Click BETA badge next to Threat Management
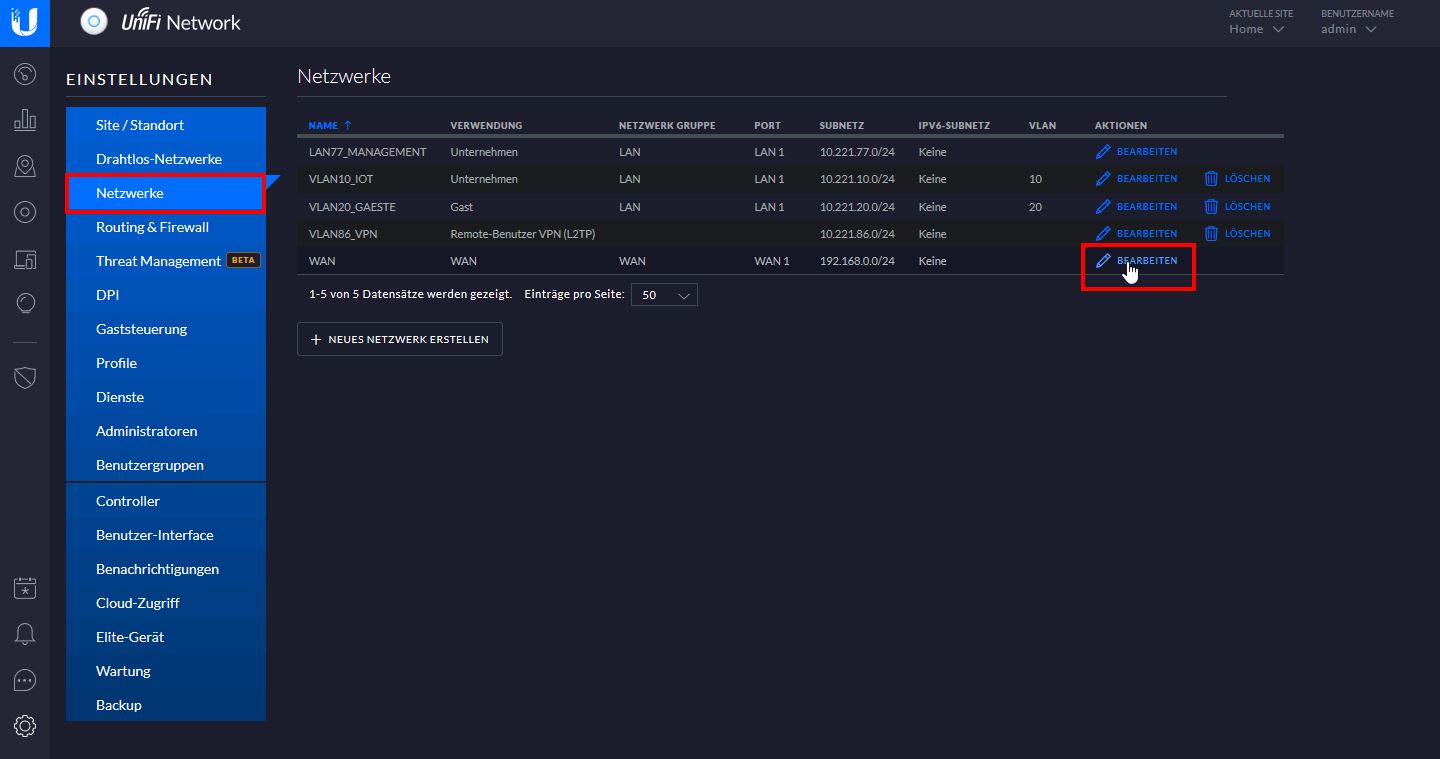This screenshot has height=759, width=1440. pos(243,260)
